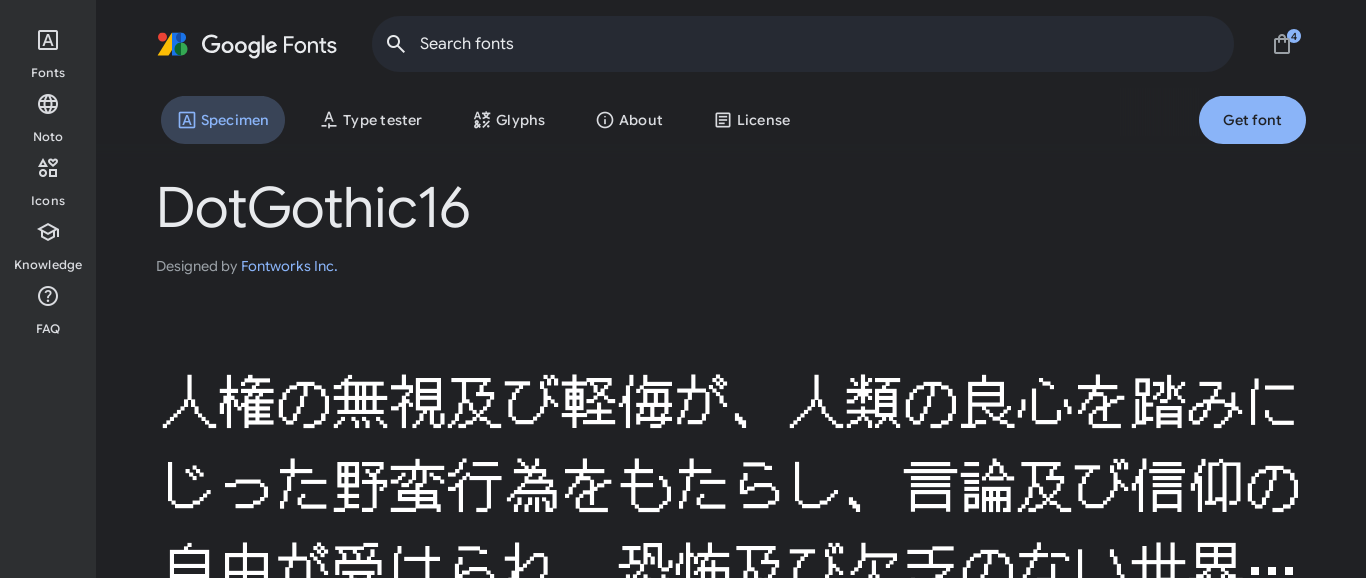Open the Fonts section in the sidebar
This screenshot has width=1366, height=578.
point(48,41)
